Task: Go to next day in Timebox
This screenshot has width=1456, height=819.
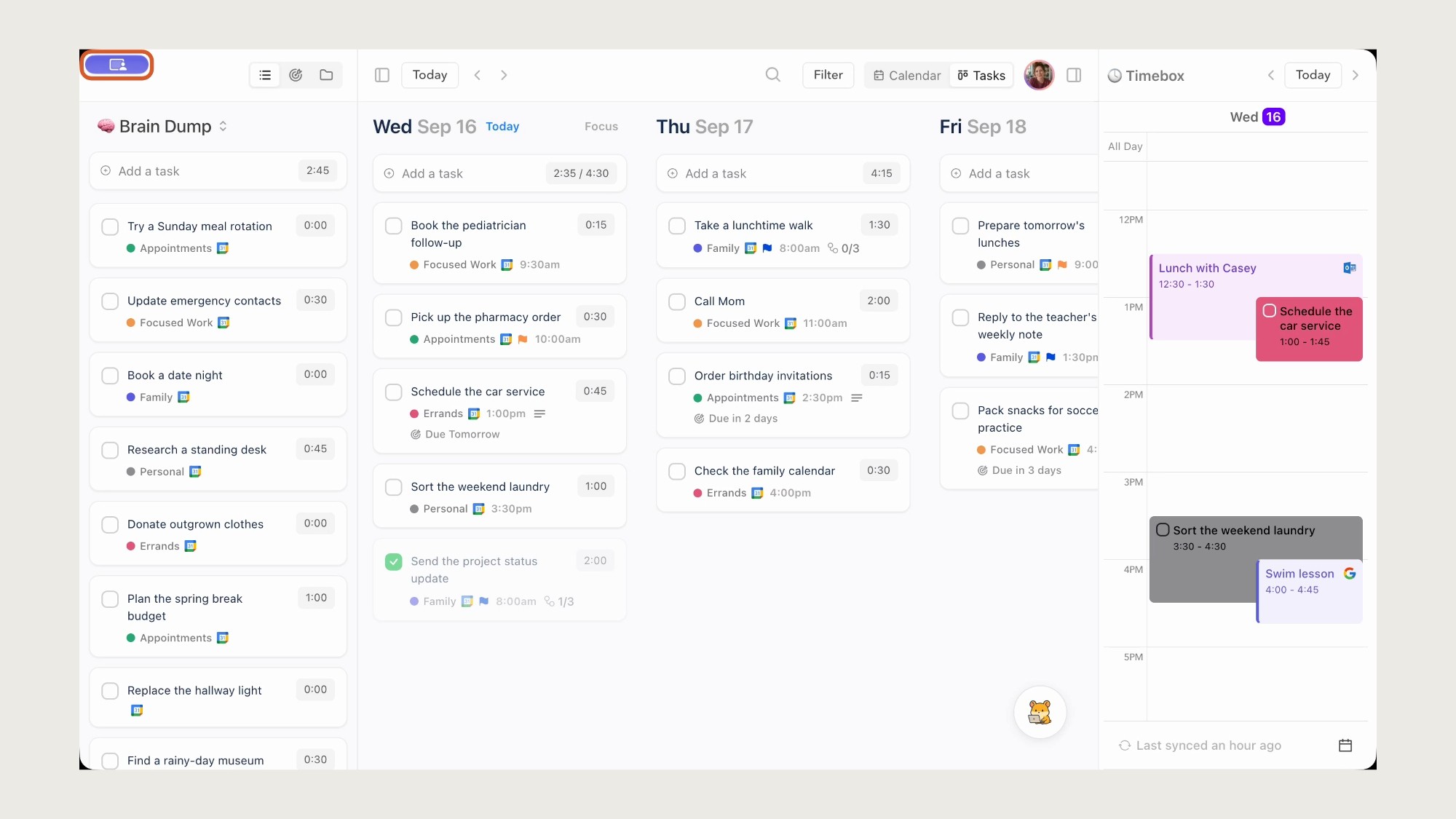Action: [x=1356, y=75]
